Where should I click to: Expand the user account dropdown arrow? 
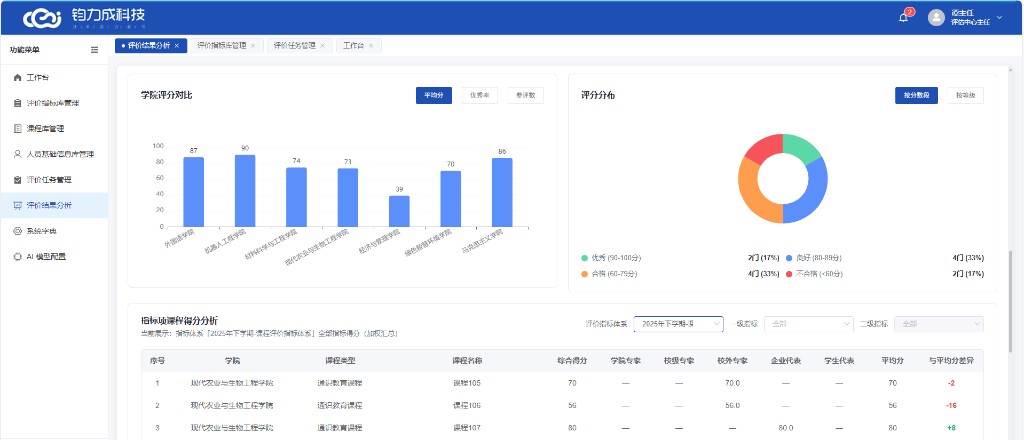[999, 18]
